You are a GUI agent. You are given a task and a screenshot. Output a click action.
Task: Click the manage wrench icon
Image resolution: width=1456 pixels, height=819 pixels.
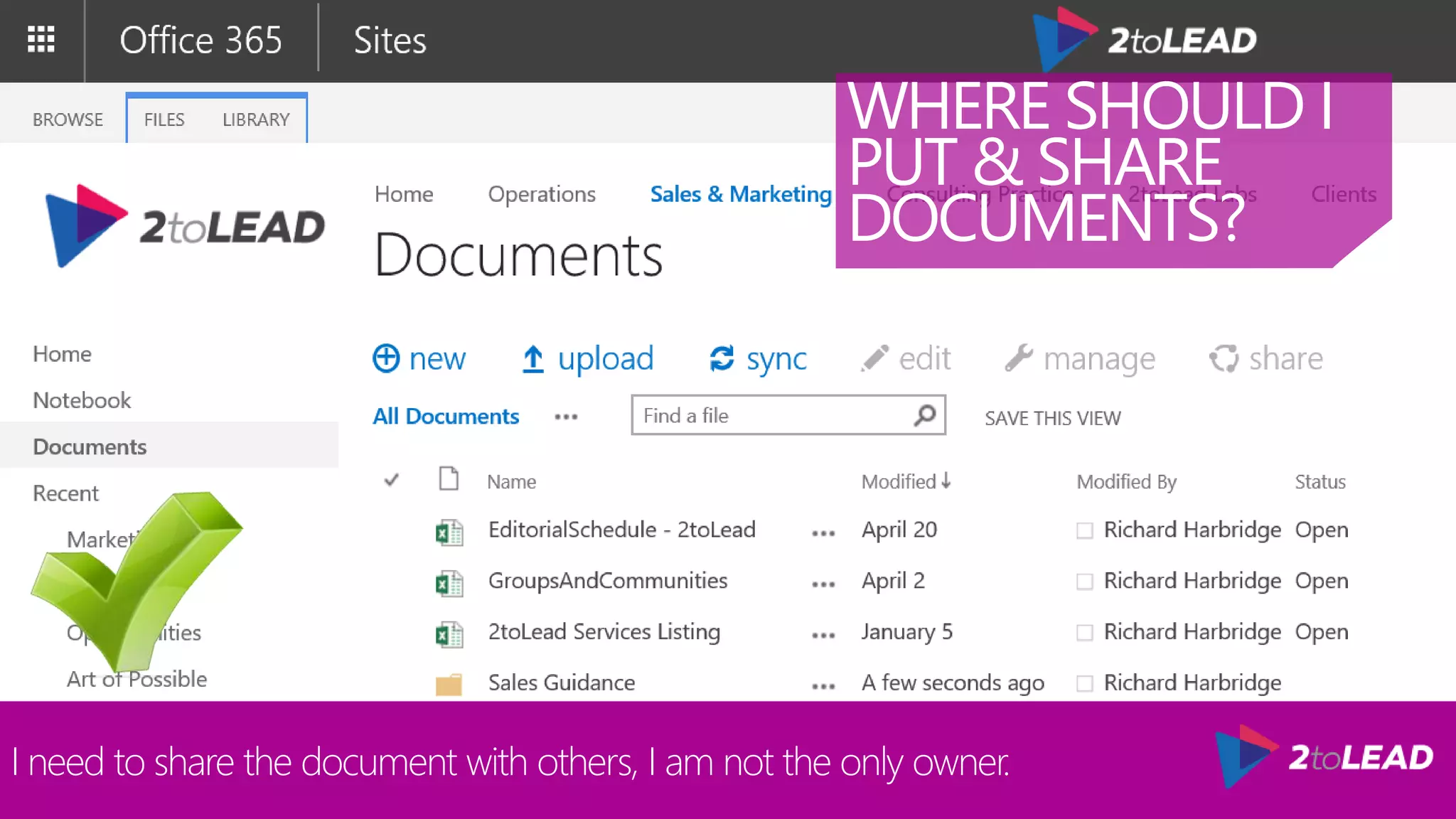(1019, 358)
